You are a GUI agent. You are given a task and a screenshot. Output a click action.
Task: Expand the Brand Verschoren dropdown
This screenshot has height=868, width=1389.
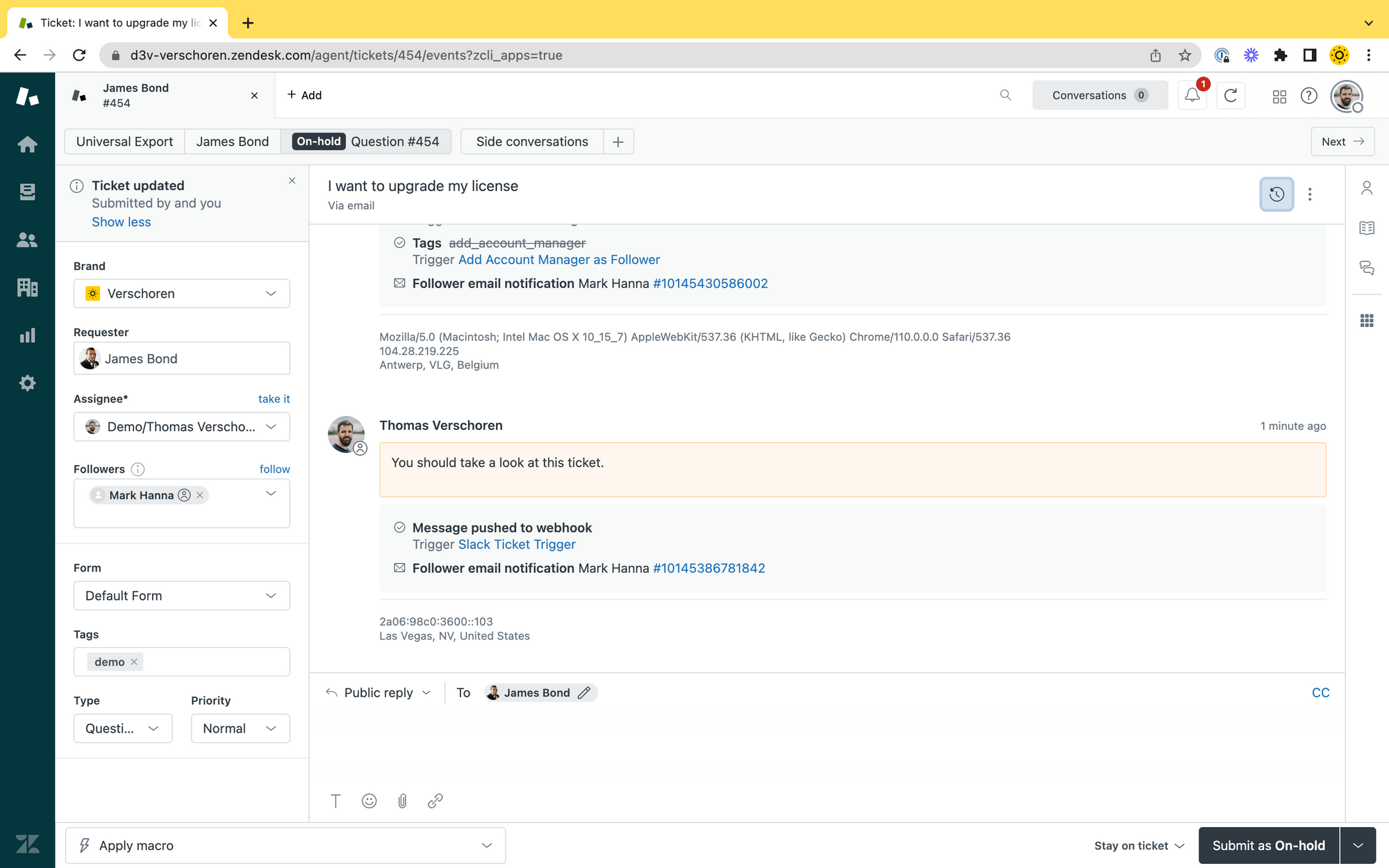[181, 294]
